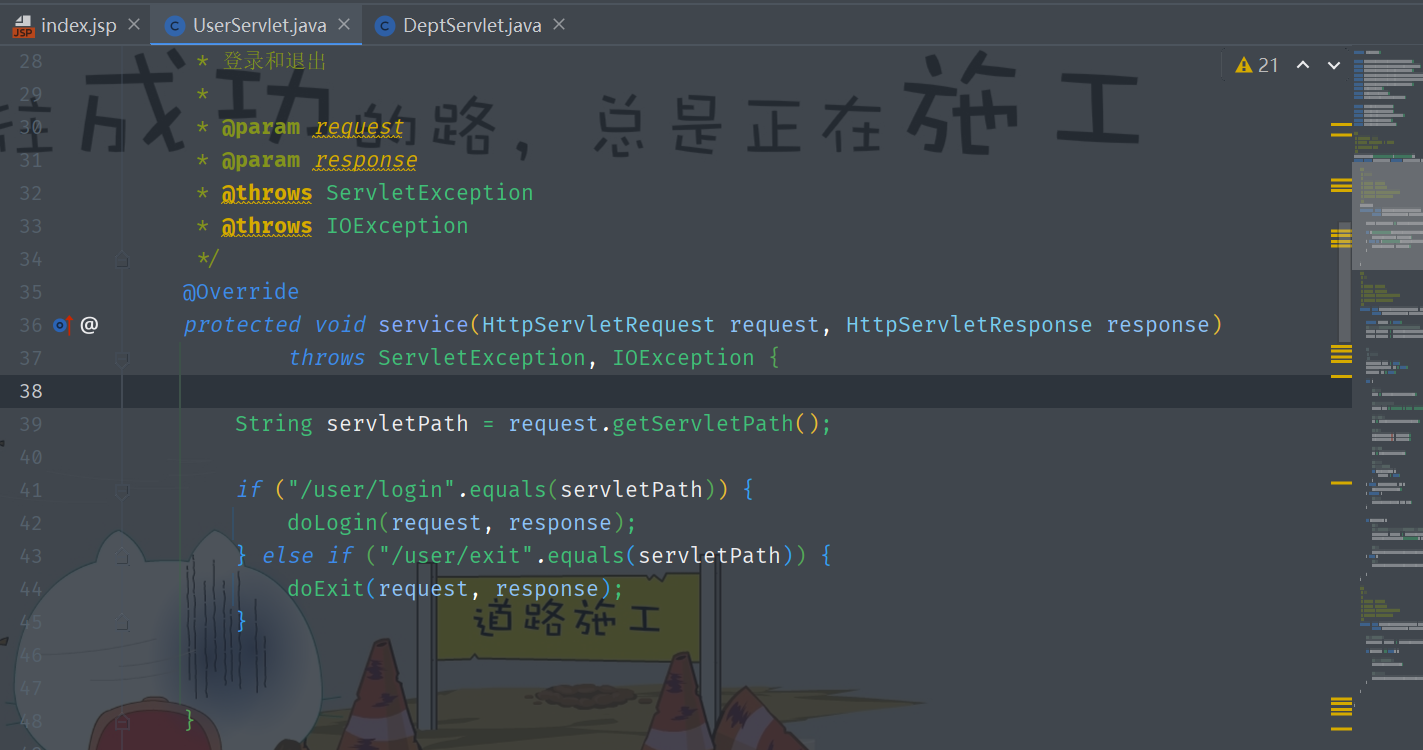
Task: Place the cursor on the service method name
Action: coord(423,325)
